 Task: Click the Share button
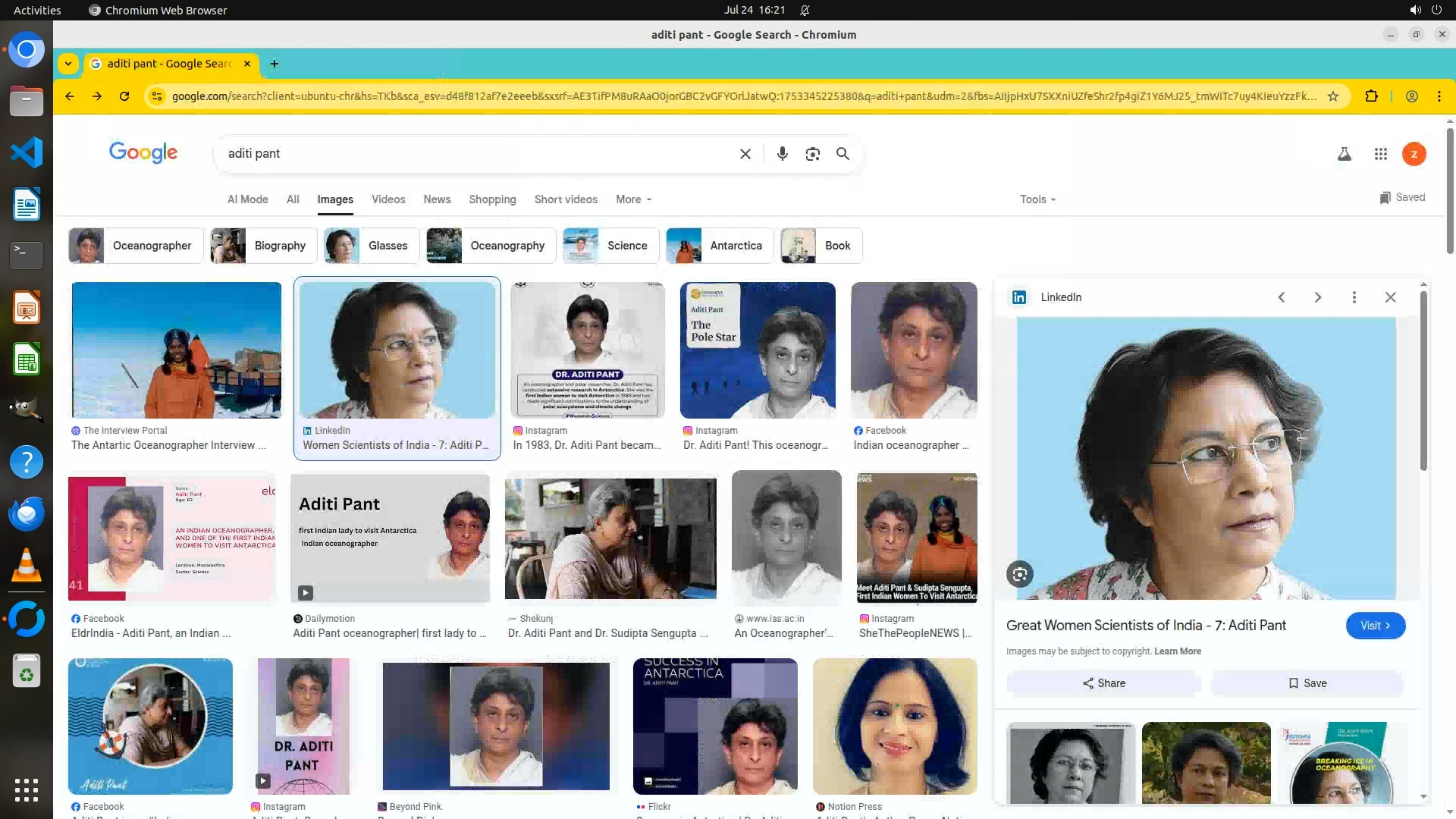[1103, 683]
